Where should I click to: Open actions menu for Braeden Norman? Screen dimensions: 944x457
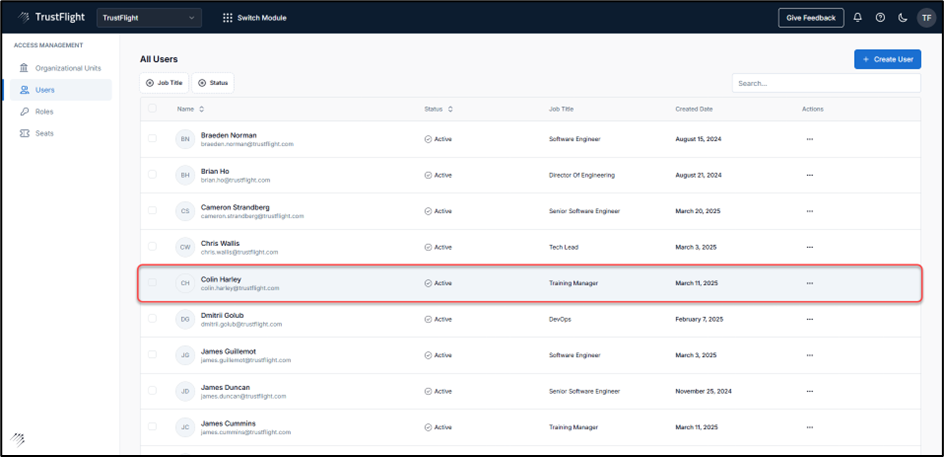pyautogui.click(x=809, y=139)
